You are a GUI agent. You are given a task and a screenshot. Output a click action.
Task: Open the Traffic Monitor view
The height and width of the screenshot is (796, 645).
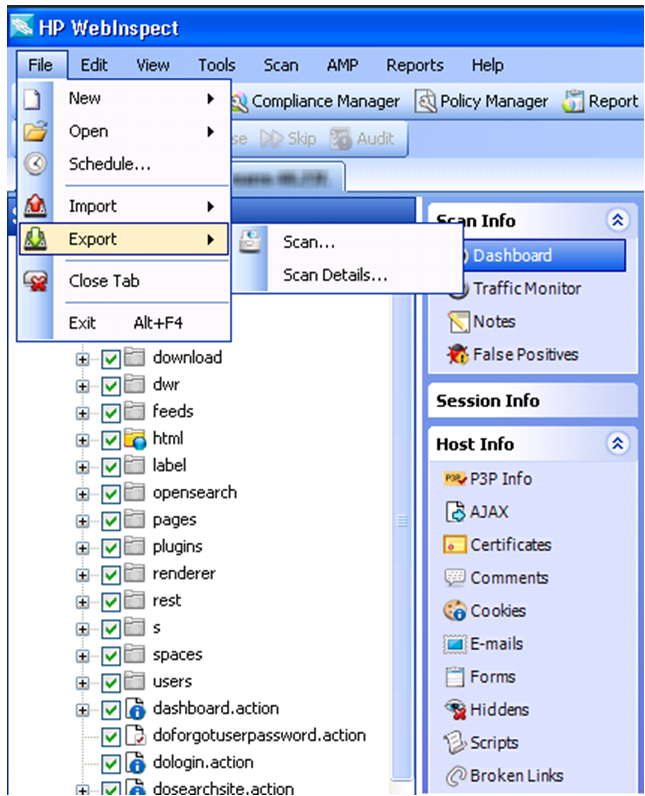pyautogui.click(x=527, y=288)
